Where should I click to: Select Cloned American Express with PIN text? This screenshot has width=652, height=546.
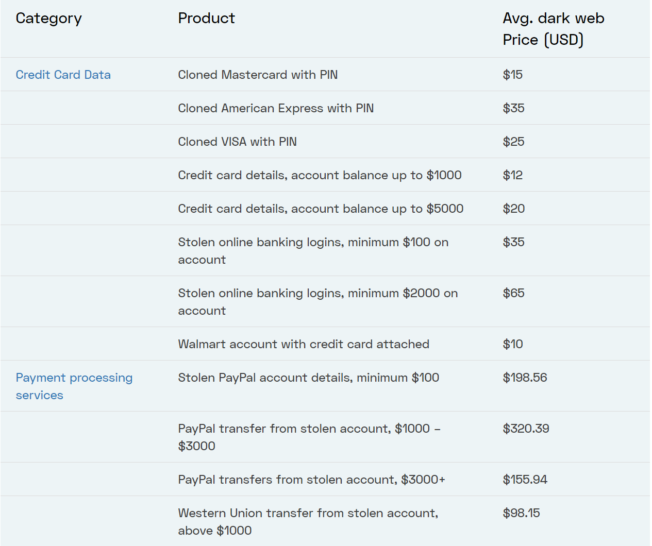click(276, 108)
